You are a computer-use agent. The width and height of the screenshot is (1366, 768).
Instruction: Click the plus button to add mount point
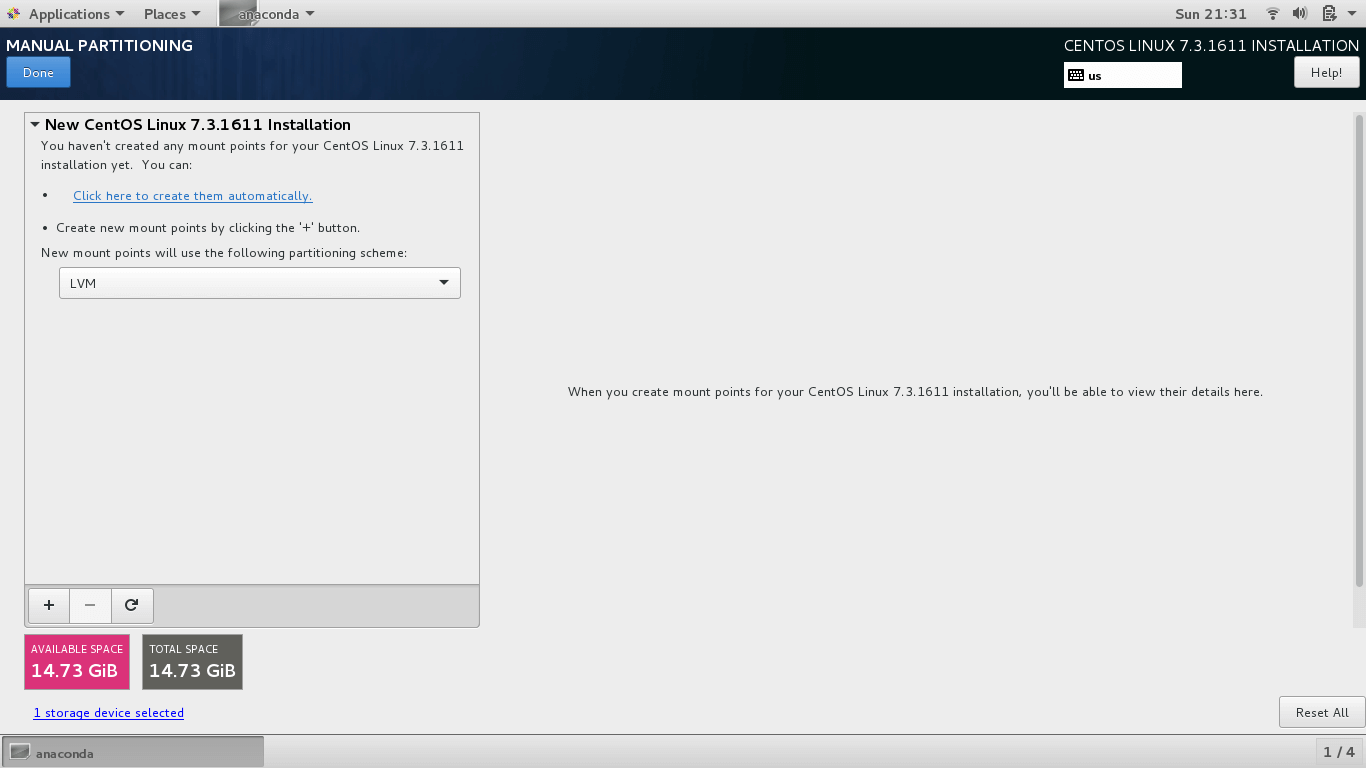pos(49,605)
